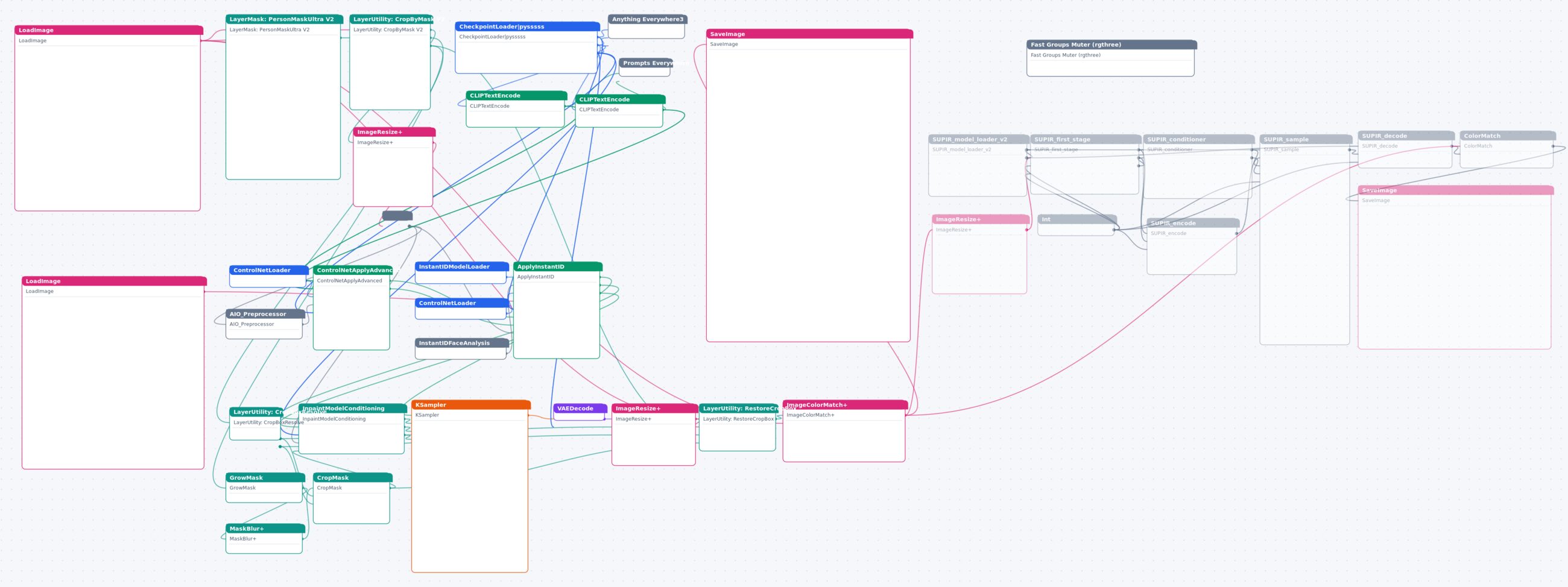1568x587 pixels.
Task: Select the ControlNetApplyAdvanced node title bar
Action: pos(352,270)
